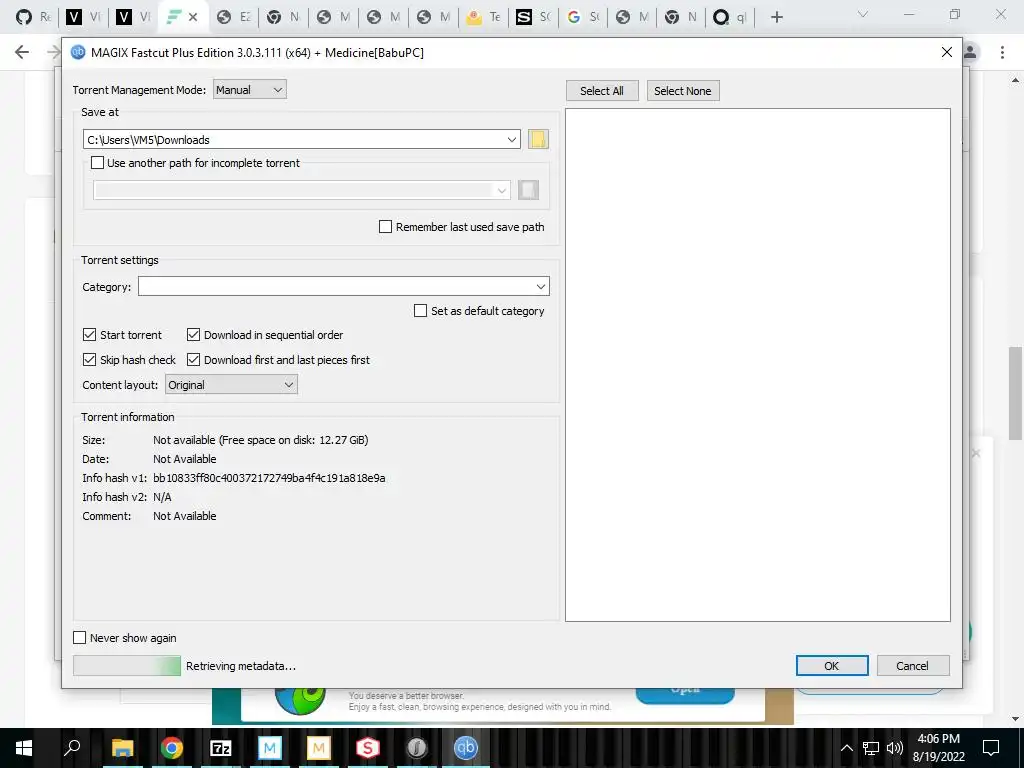This screenshot has height=768, width=1024.
Task: Open the orange M app in taskbar
Action: click(x=319, y=748)
